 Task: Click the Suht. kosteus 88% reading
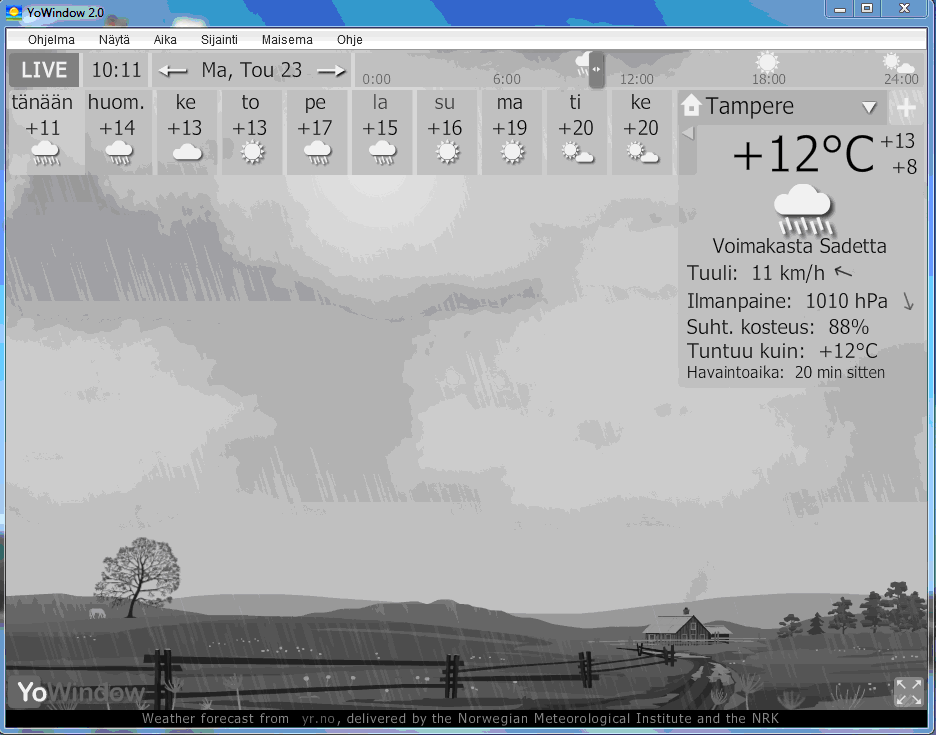[778, 327]
